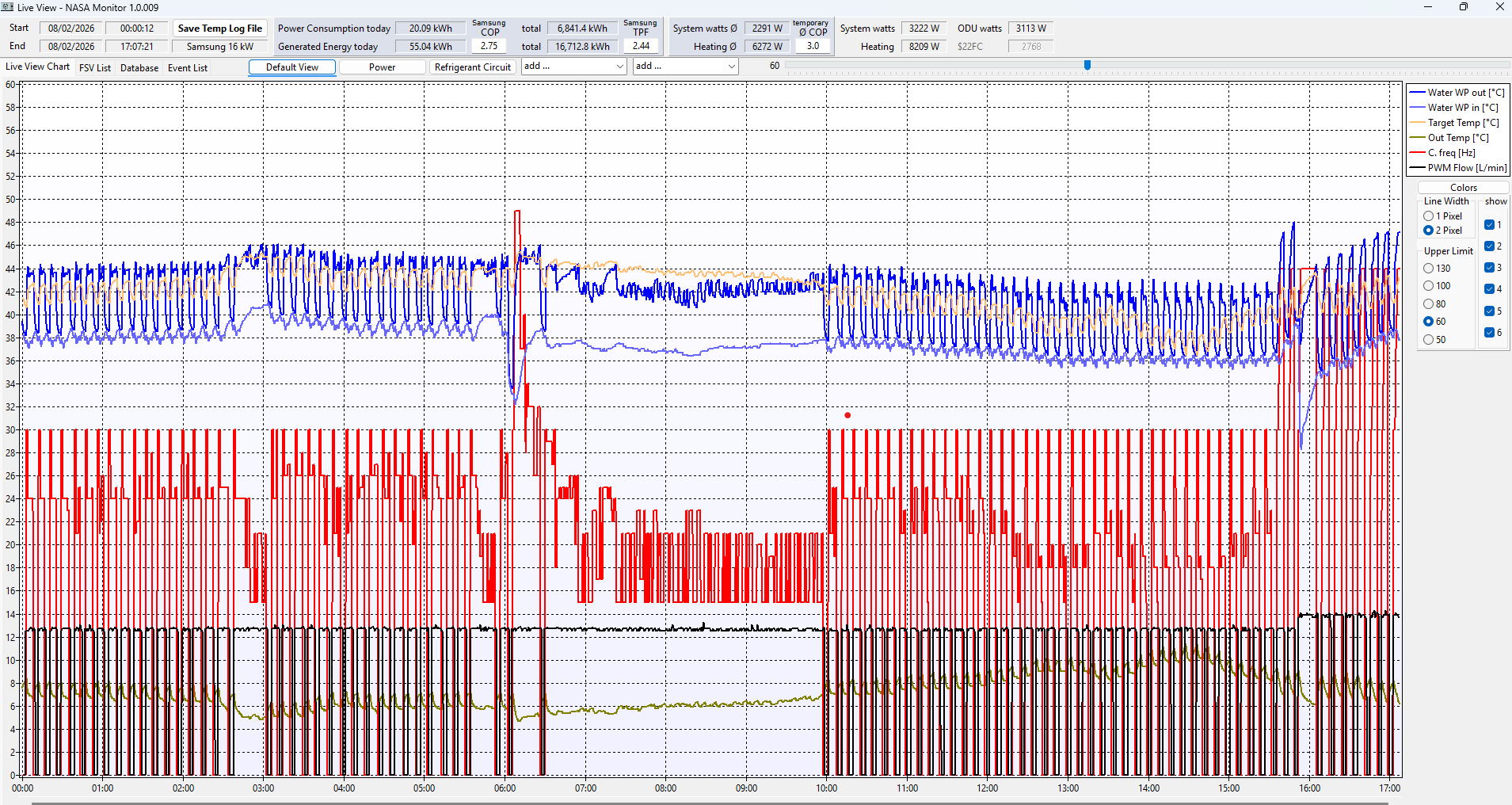
Task: Toggle show checkbox 3 for Target Temp
Action: click(1489, 268)
